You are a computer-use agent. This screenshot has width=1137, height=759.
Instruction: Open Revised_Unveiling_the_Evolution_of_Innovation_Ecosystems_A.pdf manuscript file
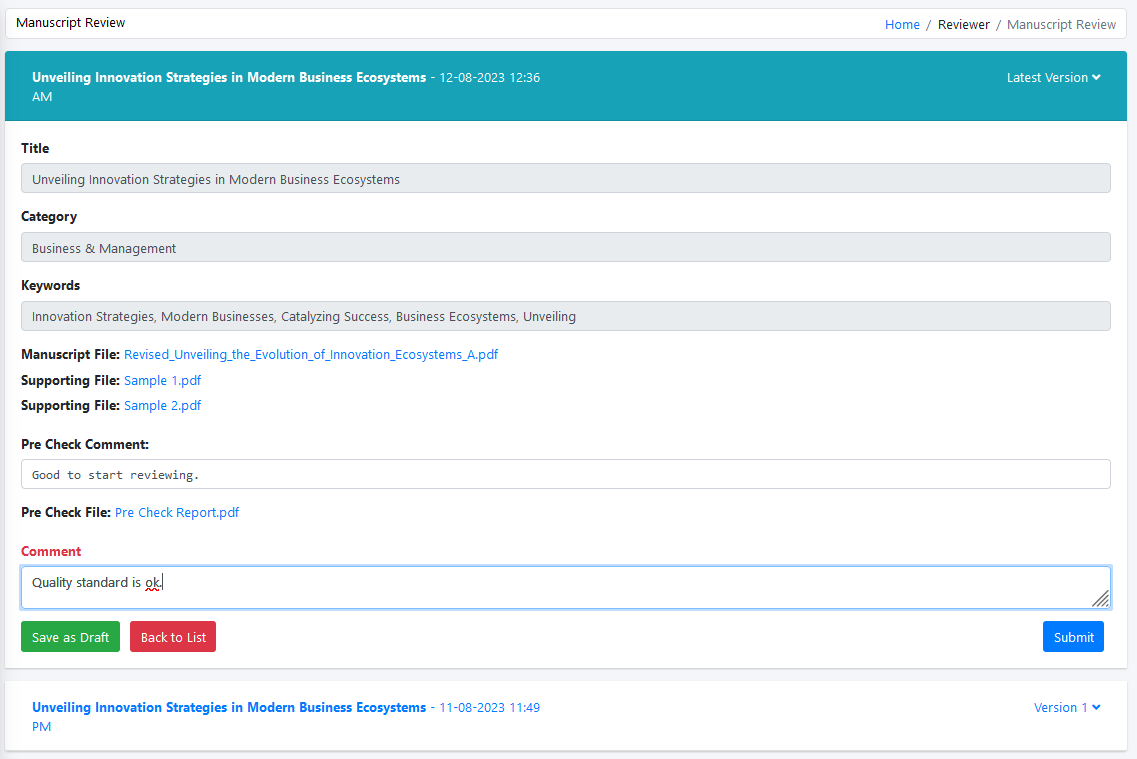(x=310, y=354)
